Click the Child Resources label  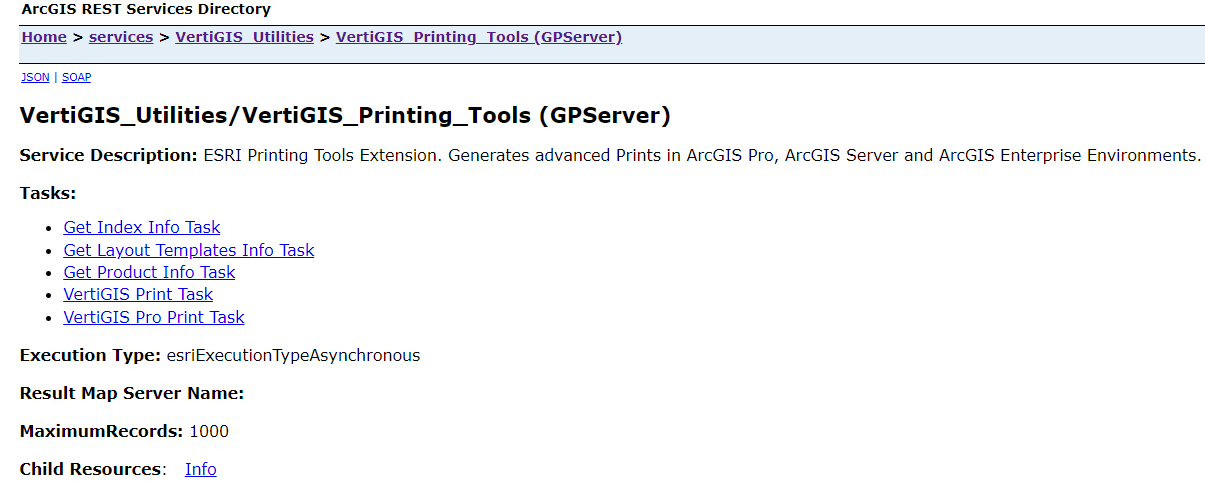point(91,469)
